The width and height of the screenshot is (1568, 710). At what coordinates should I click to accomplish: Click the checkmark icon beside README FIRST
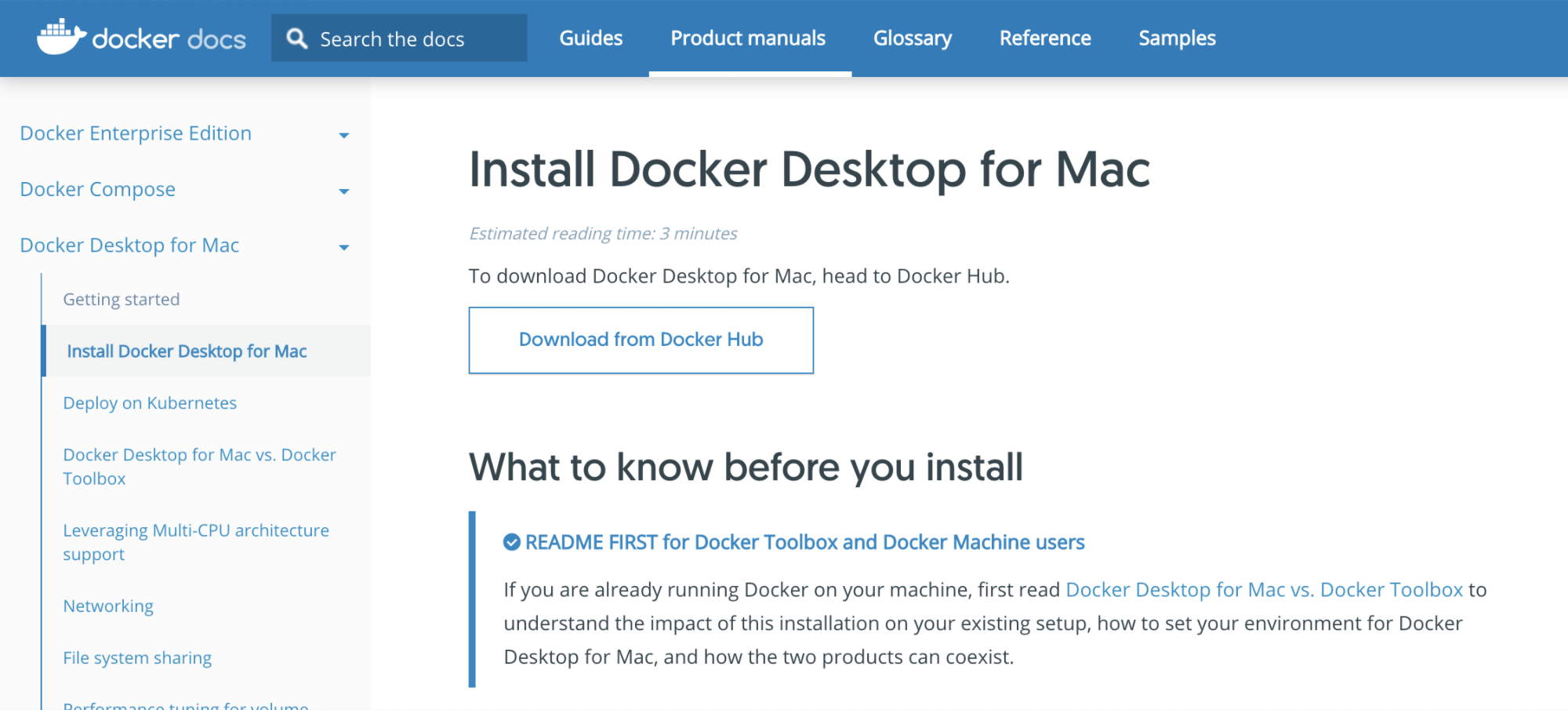tap(512, 542)
